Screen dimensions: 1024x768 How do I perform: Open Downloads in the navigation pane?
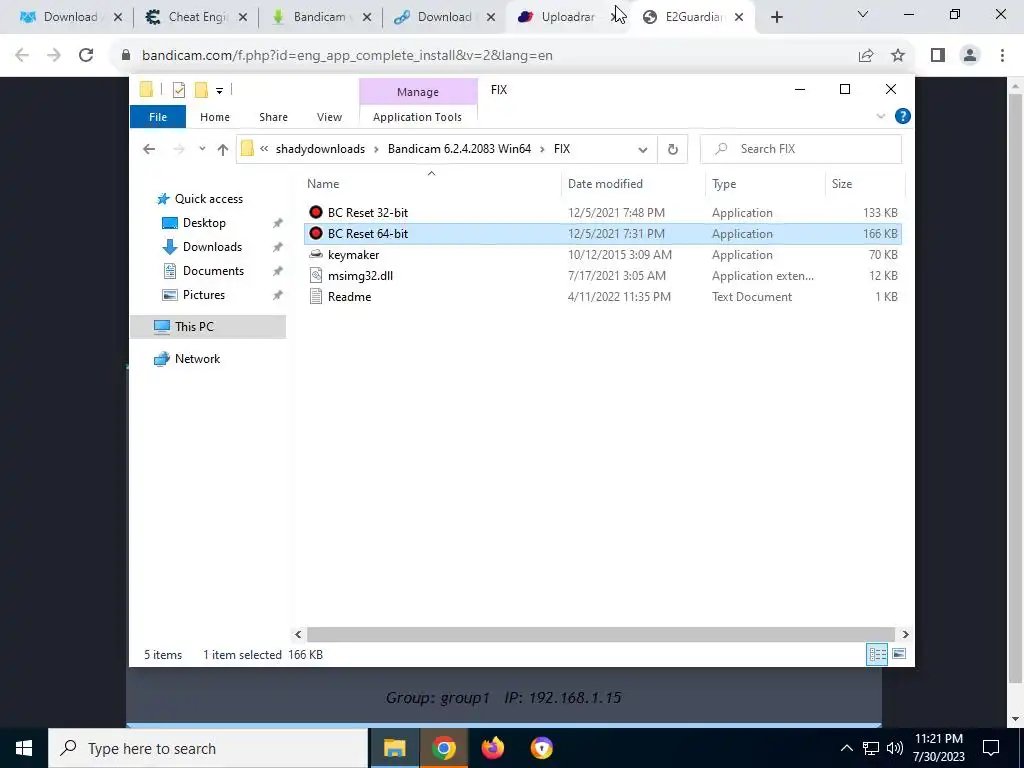click(x=212, y=247)
